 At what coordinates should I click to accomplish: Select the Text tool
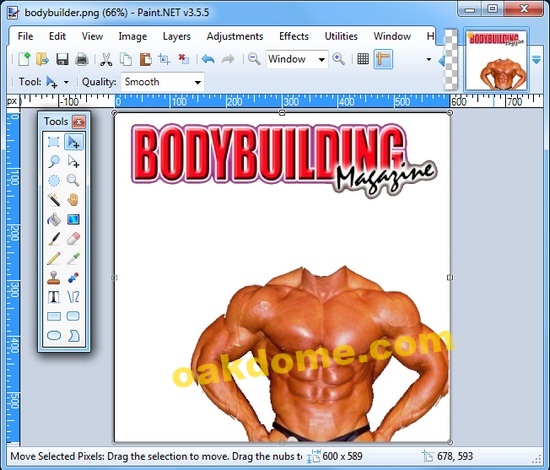tap(54, 297)
